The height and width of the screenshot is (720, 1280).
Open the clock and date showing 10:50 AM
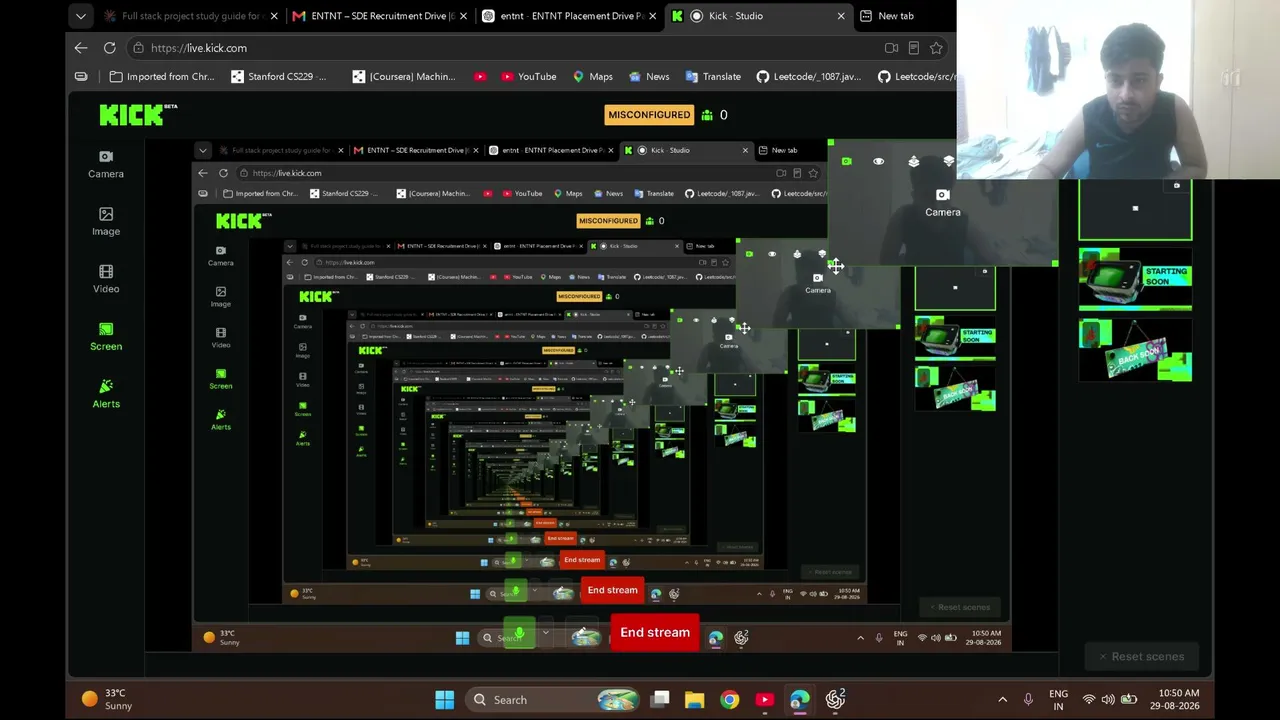1175,700
